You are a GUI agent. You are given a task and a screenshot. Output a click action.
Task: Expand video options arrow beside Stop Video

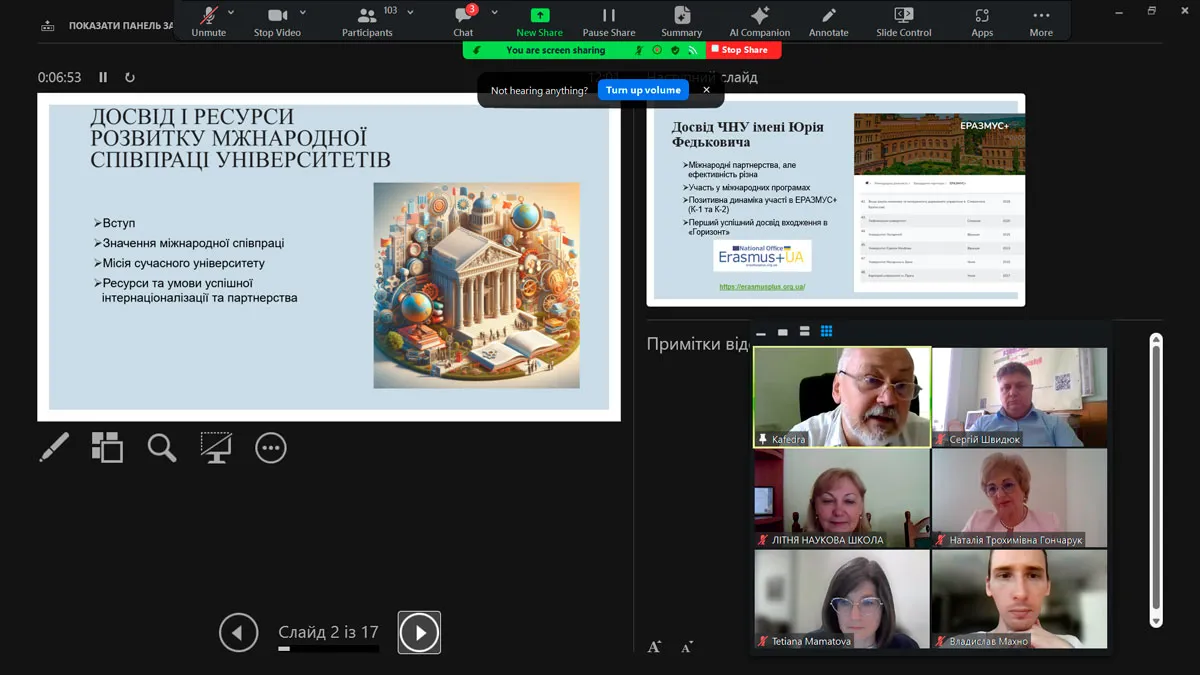pos(303,13)
